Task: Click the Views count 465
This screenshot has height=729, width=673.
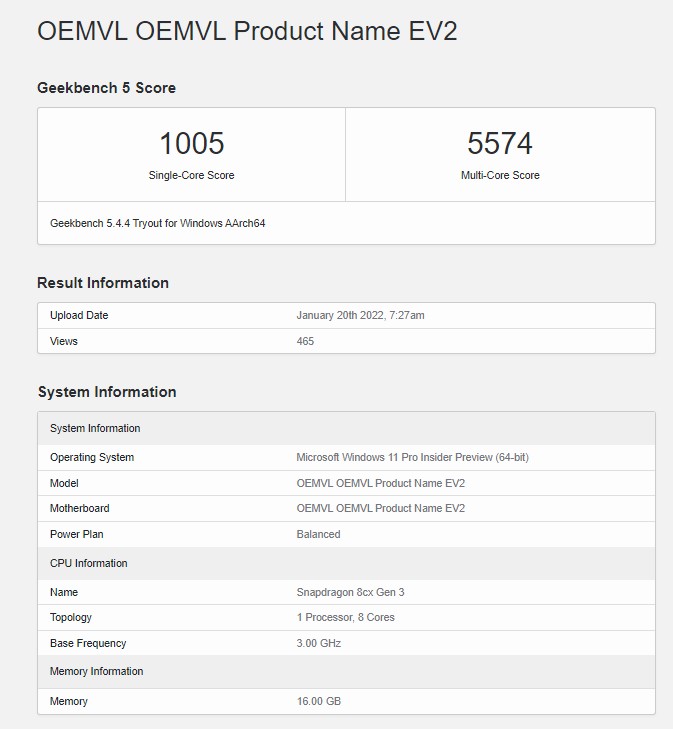Action: pyautogui.click(x=305, y=341)
